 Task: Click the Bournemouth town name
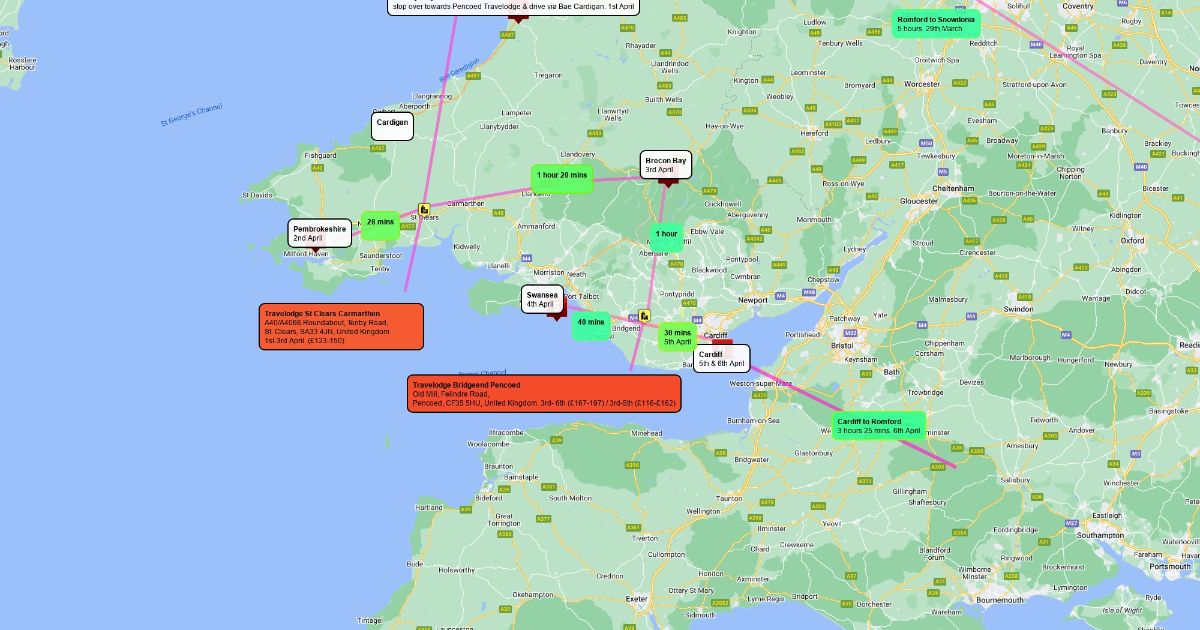coord(1000,599)
